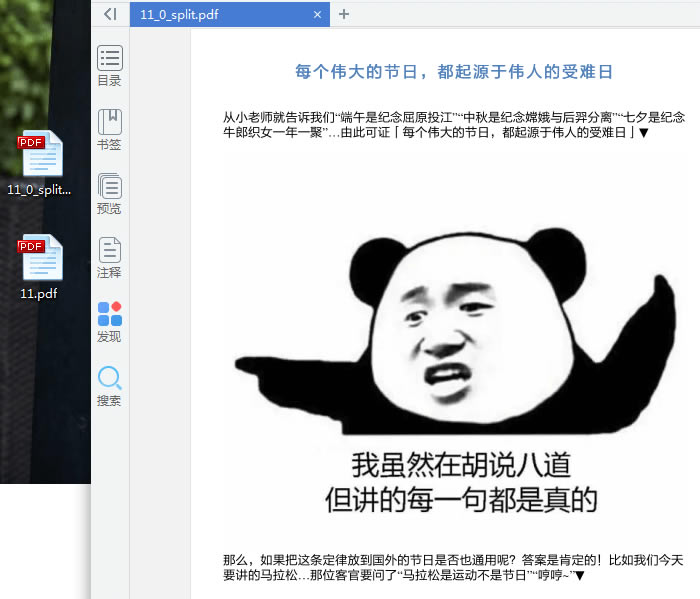Collapse the left sidebar panel

[x=110, y=14]
